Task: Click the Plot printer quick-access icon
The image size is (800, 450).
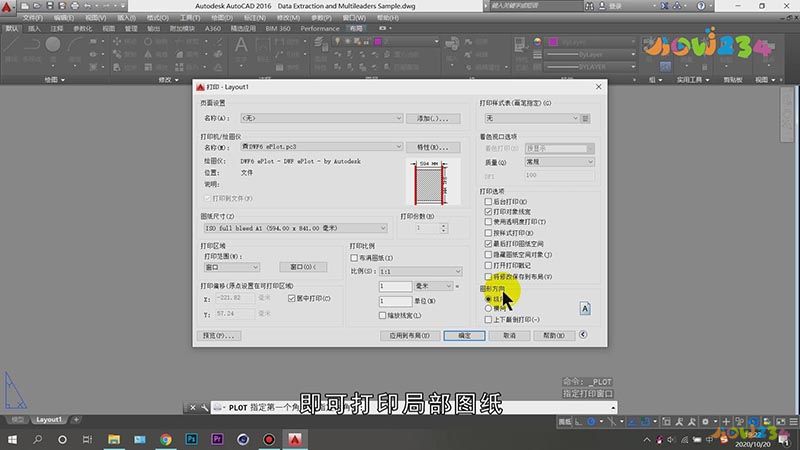Action: pyautogui.click(x=74, y=6)
